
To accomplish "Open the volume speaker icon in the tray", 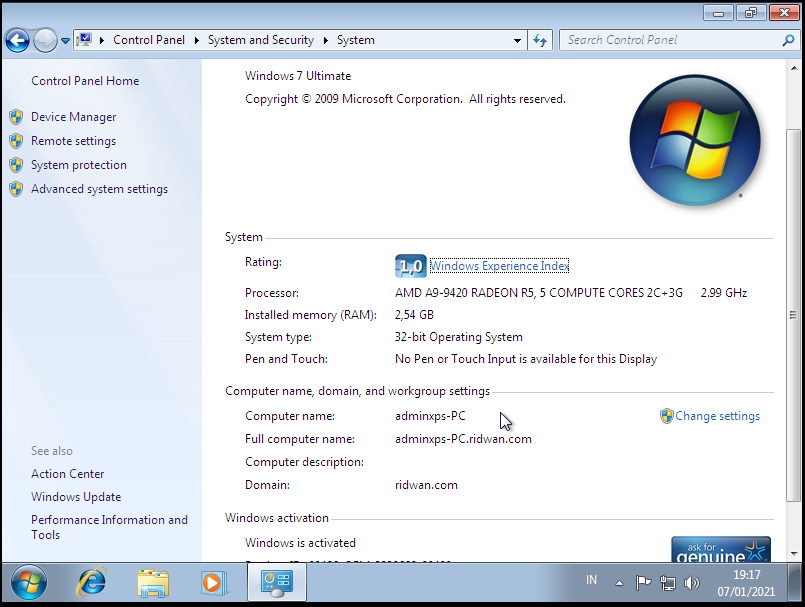I will 692,582.
